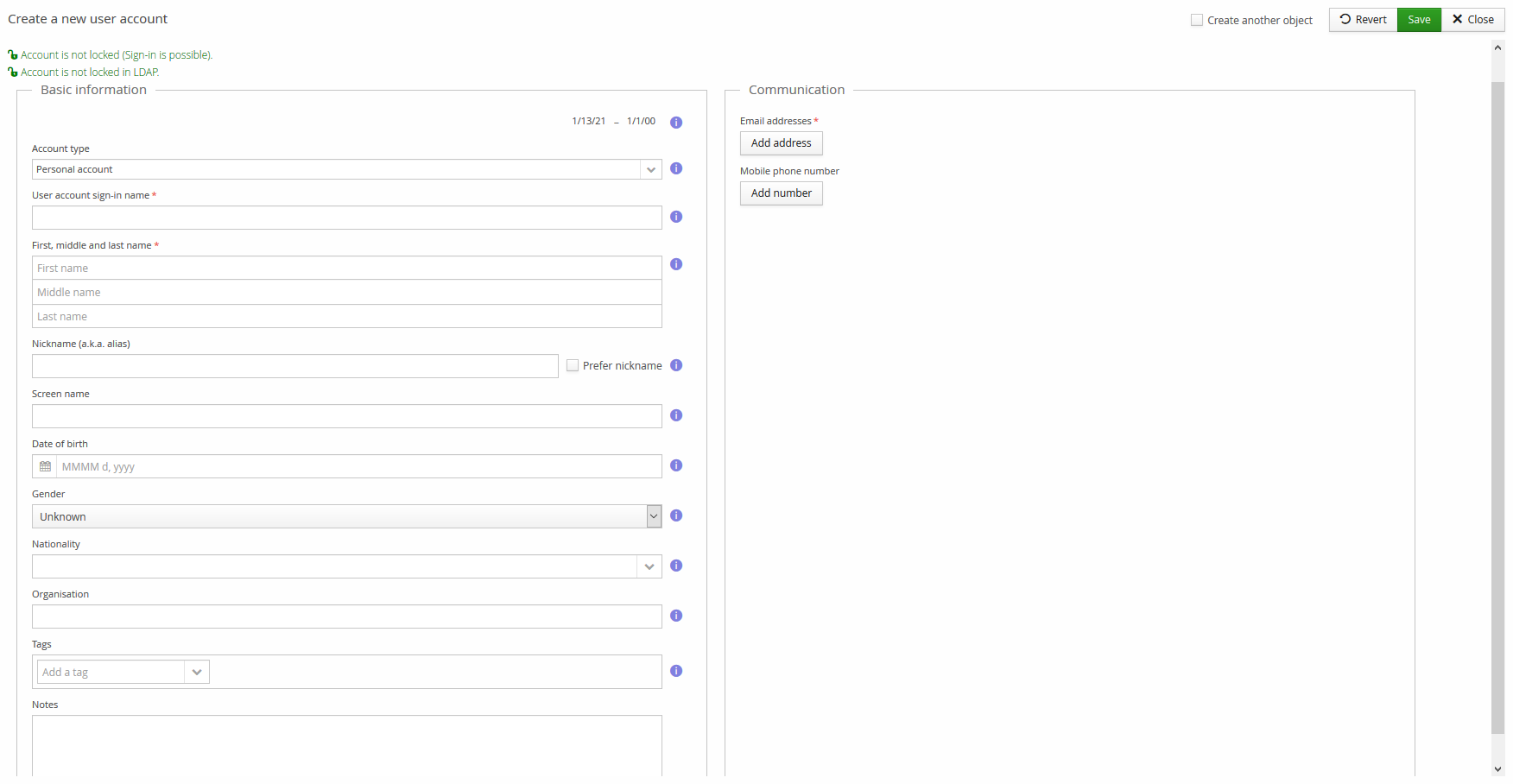
Task: Focus the User account sign-in name field
Action: pos(346,218)
